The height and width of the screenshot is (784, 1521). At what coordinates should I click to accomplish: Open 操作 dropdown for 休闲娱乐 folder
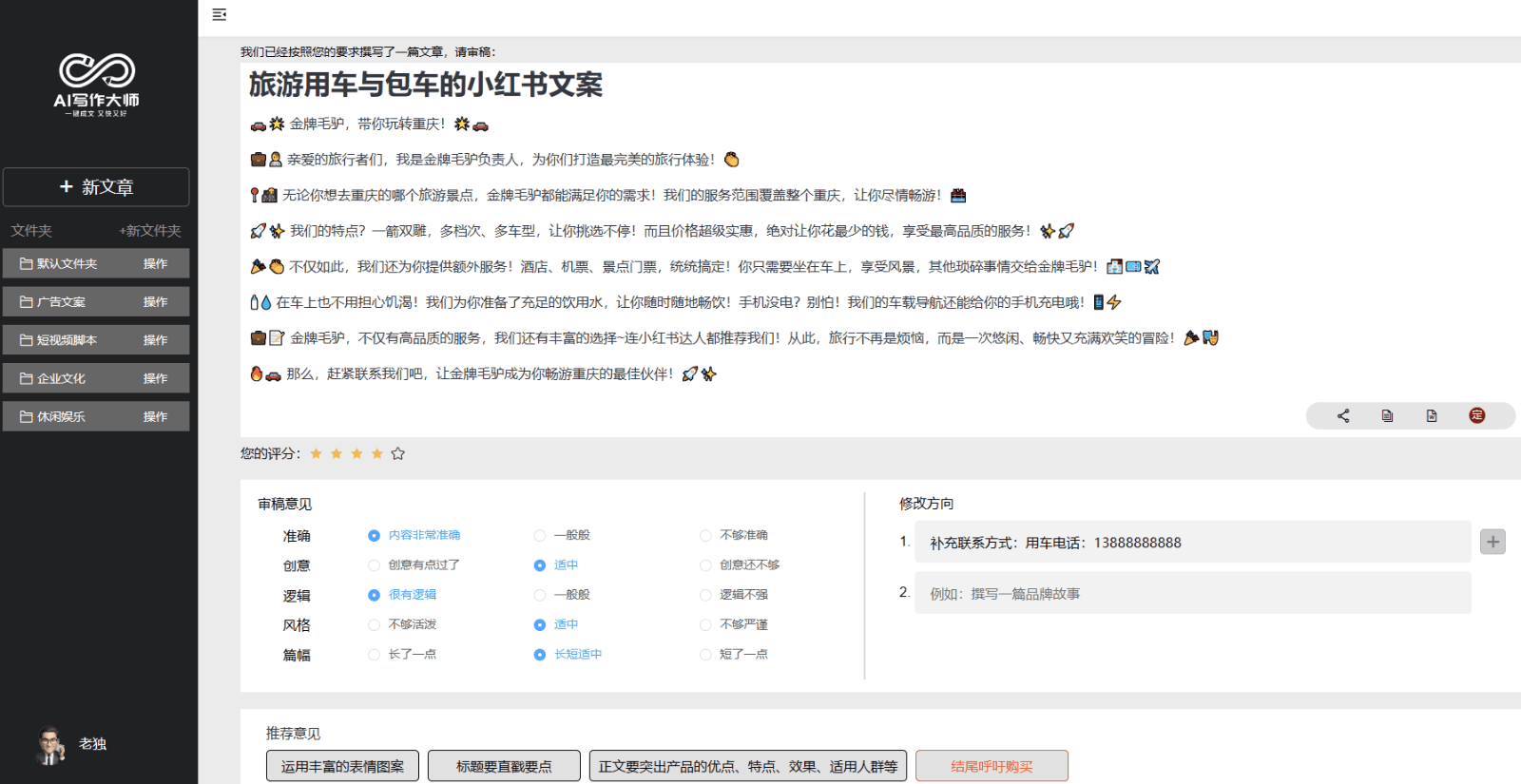[x=155, y=417]
